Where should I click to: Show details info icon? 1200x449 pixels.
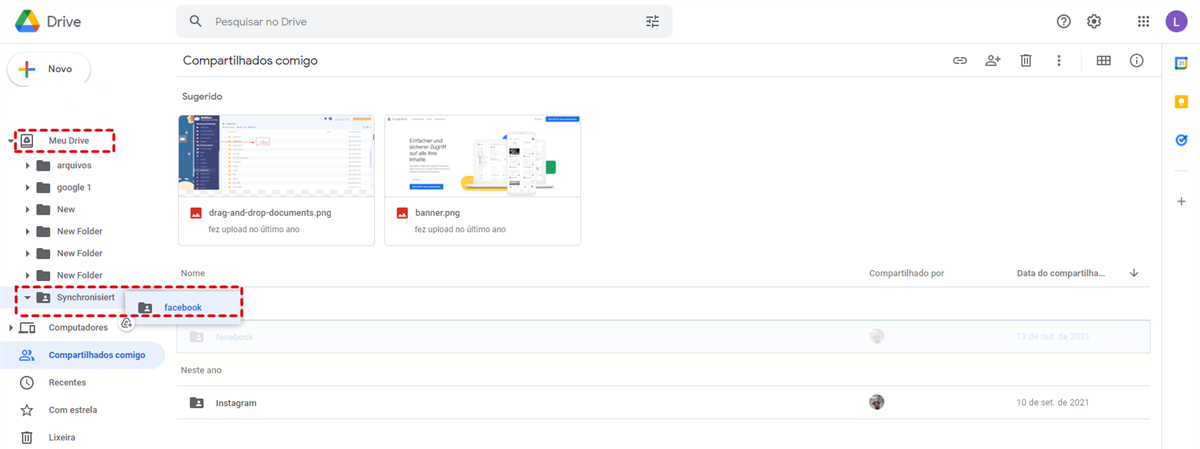click(x=1137, y=61)
